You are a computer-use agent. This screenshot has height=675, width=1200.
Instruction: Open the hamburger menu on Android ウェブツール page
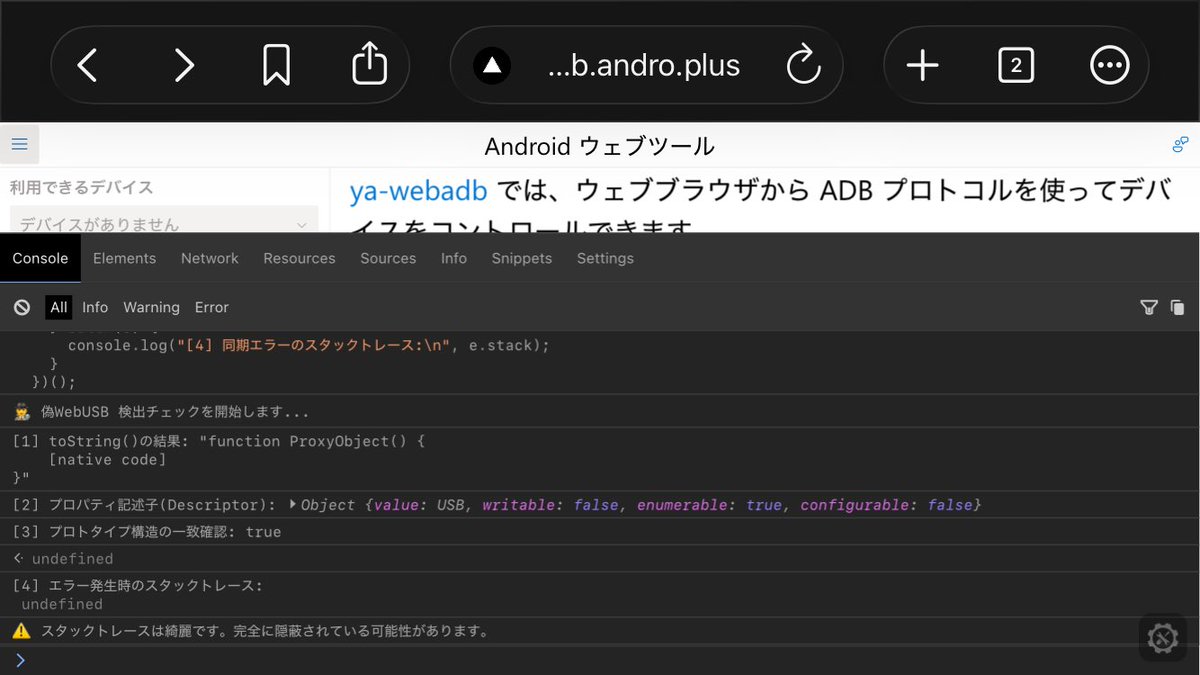point(19,145)
